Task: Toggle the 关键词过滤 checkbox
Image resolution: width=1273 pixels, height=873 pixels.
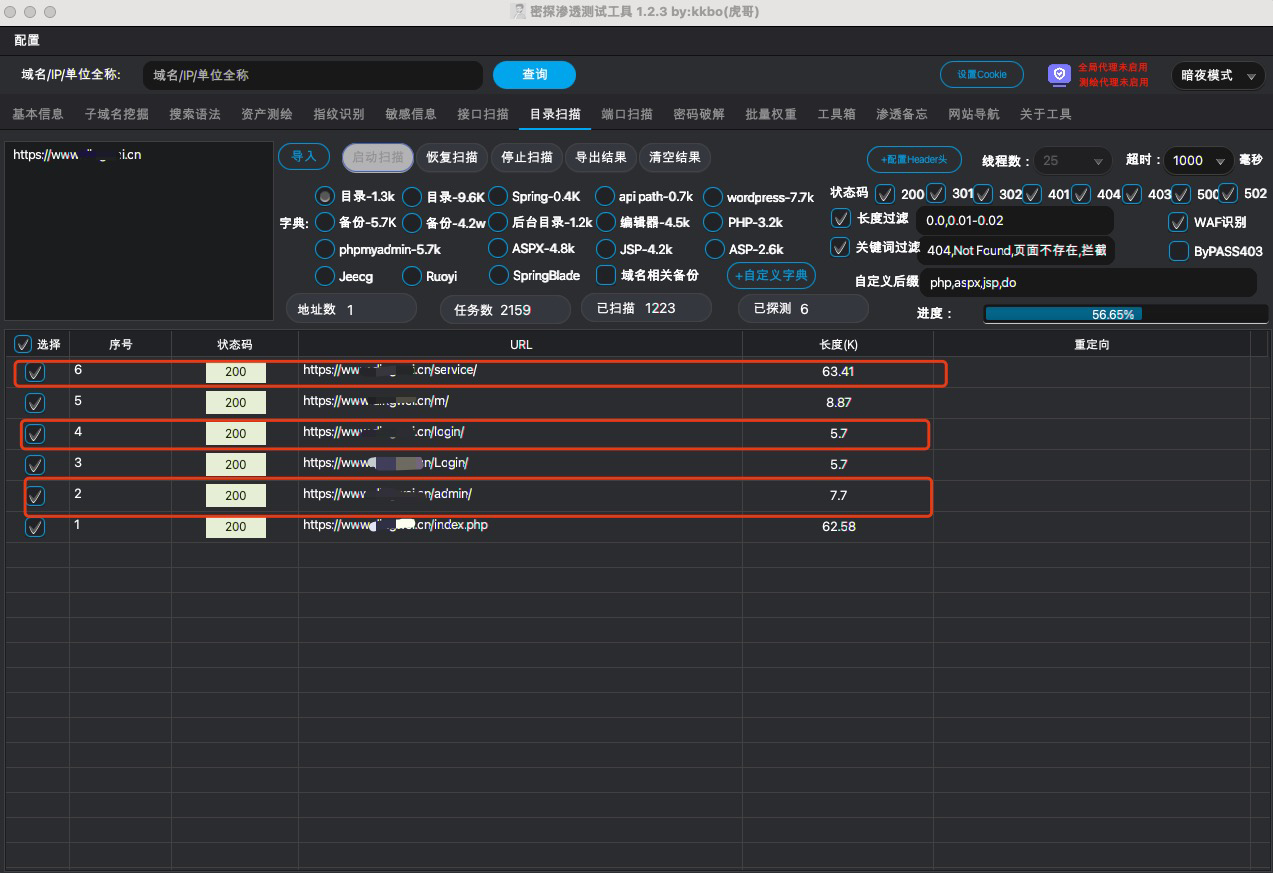Action: (841, 246)
